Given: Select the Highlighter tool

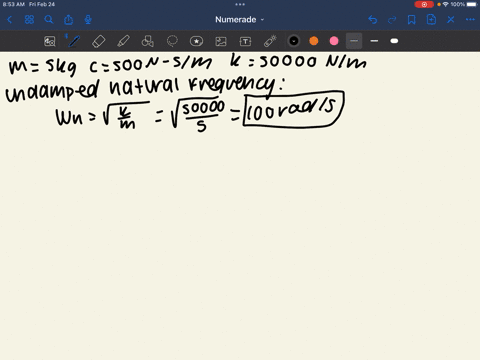Looking at the screenshot, I should tap(123, 41).
